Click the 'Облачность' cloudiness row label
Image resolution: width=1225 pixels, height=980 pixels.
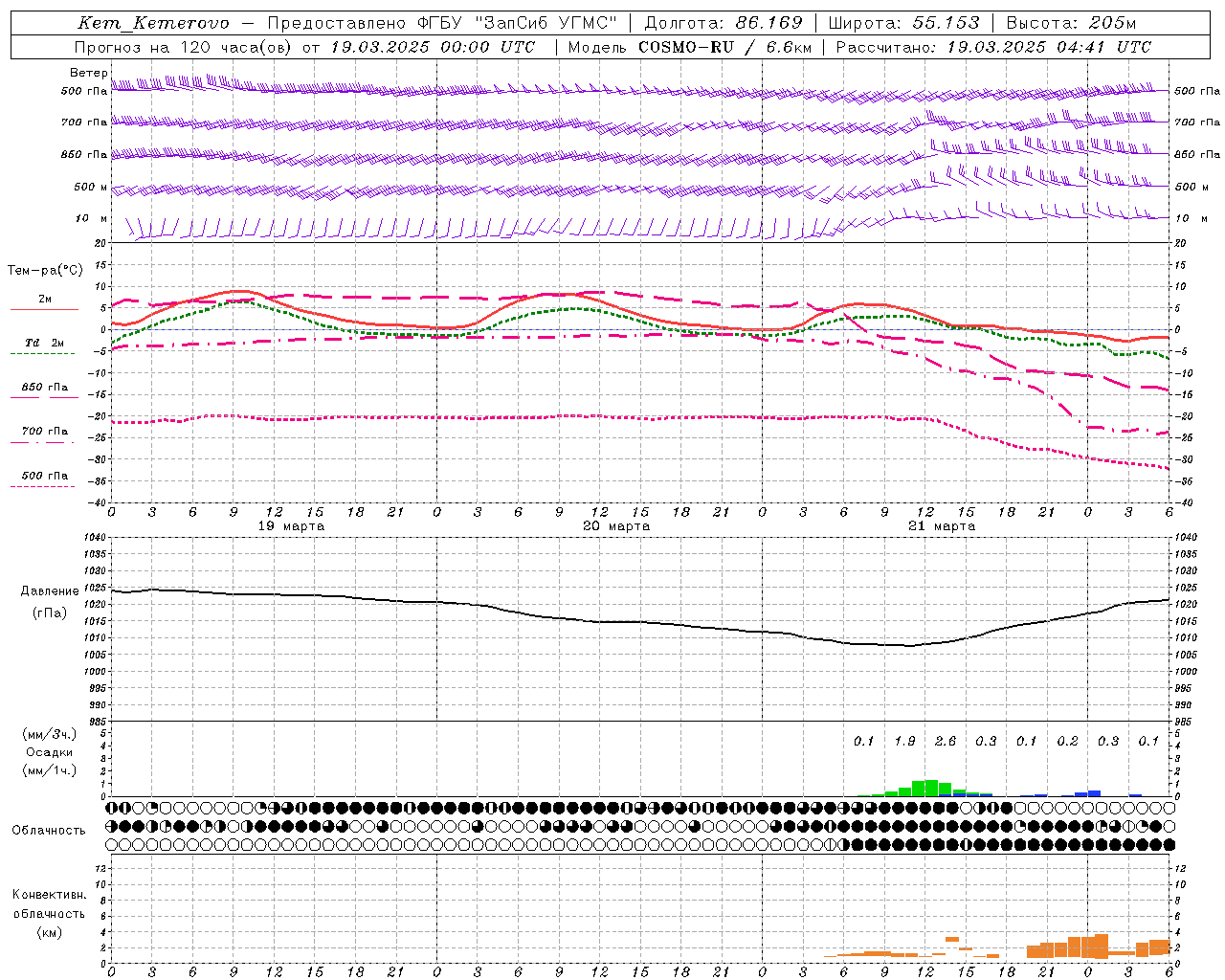(49, 830)
